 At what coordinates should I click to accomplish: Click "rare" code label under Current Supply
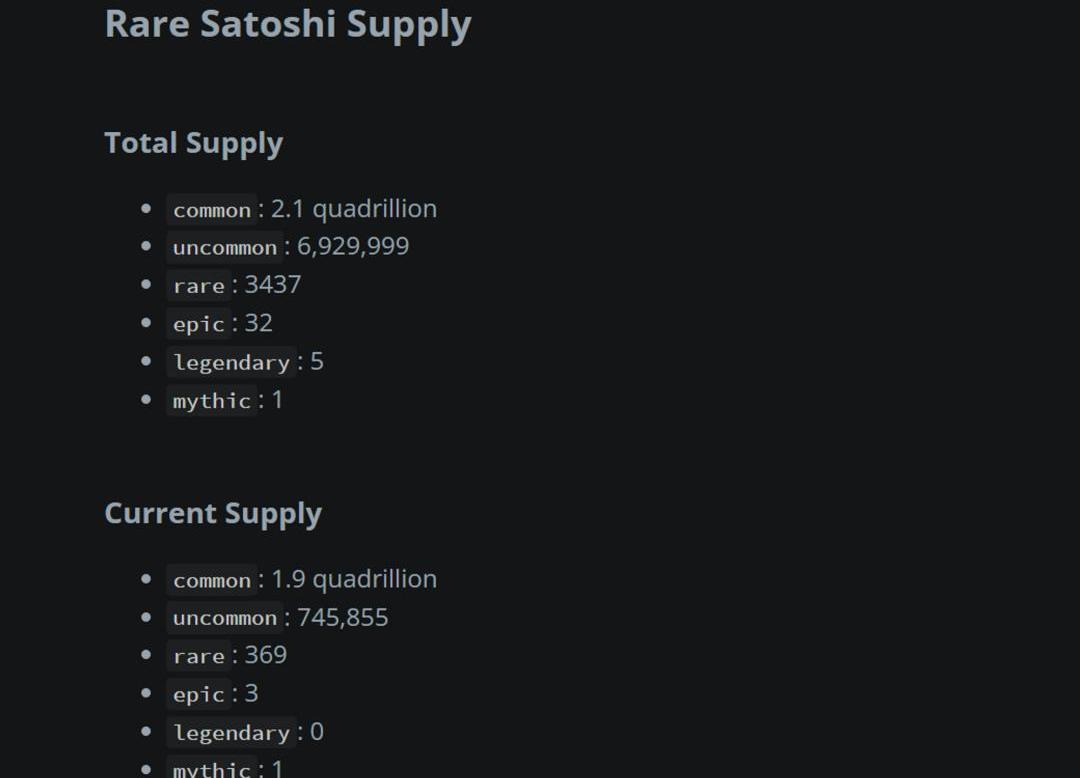click(199, 656)
